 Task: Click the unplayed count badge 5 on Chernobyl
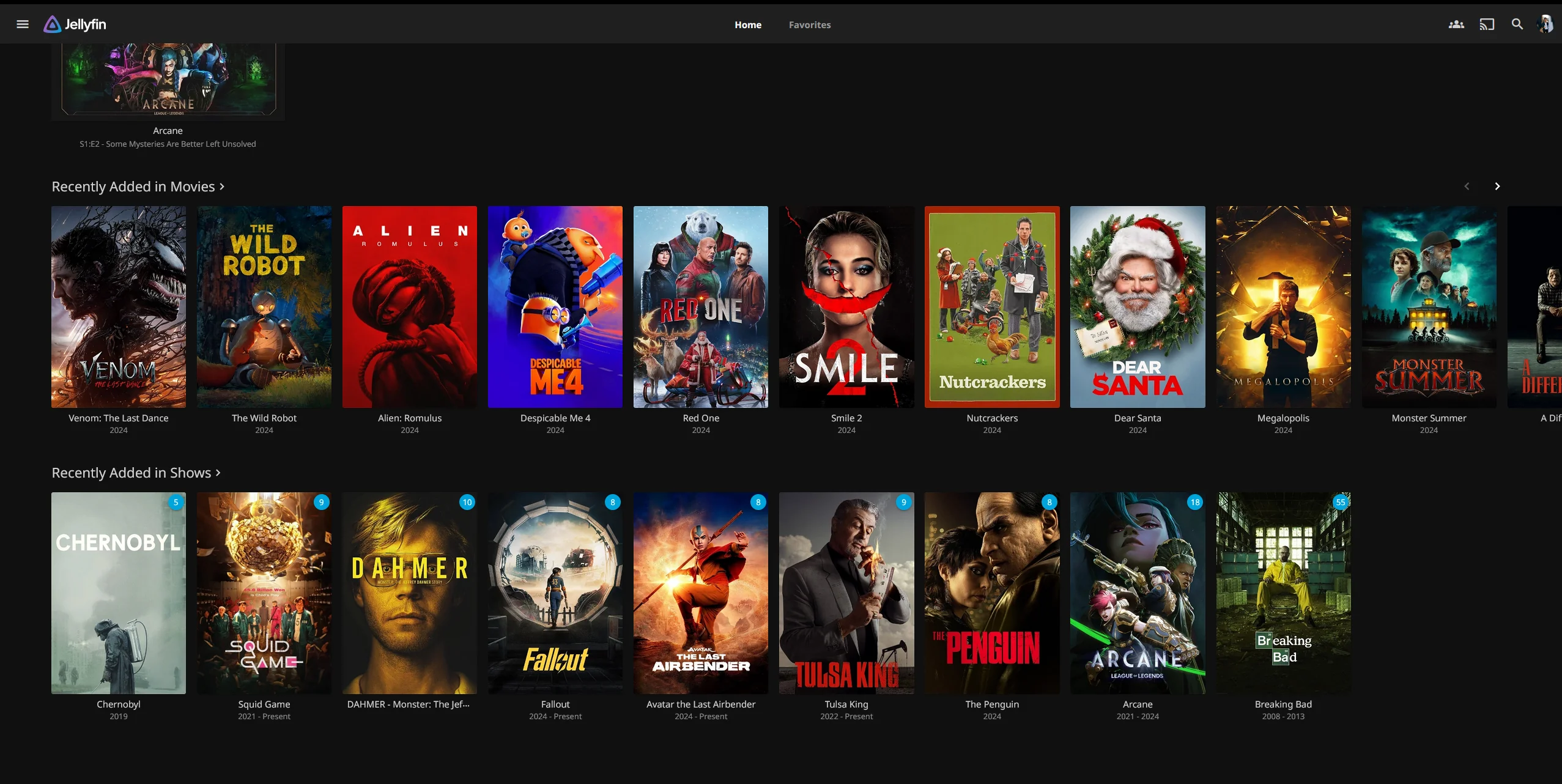coord(176,502)
